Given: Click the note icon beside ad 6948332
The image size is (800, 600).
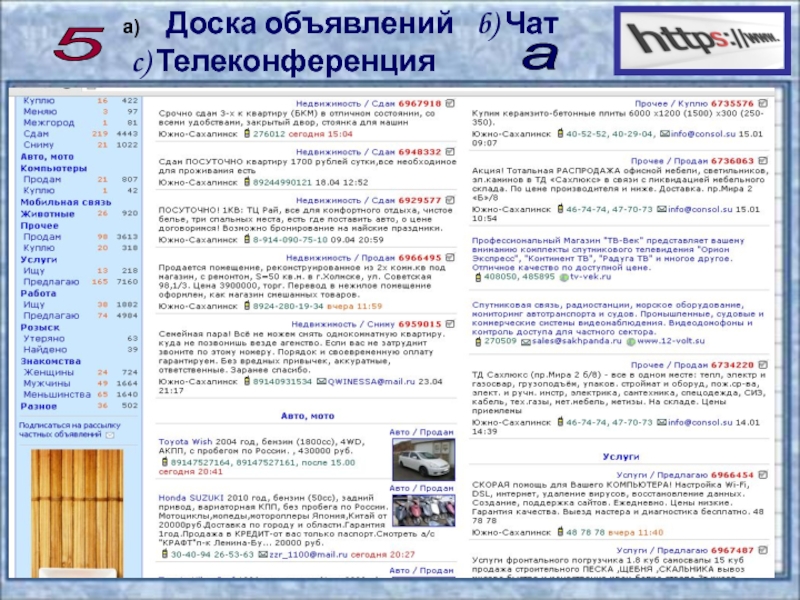Looking at the screenshot, I should click(450, 152).
